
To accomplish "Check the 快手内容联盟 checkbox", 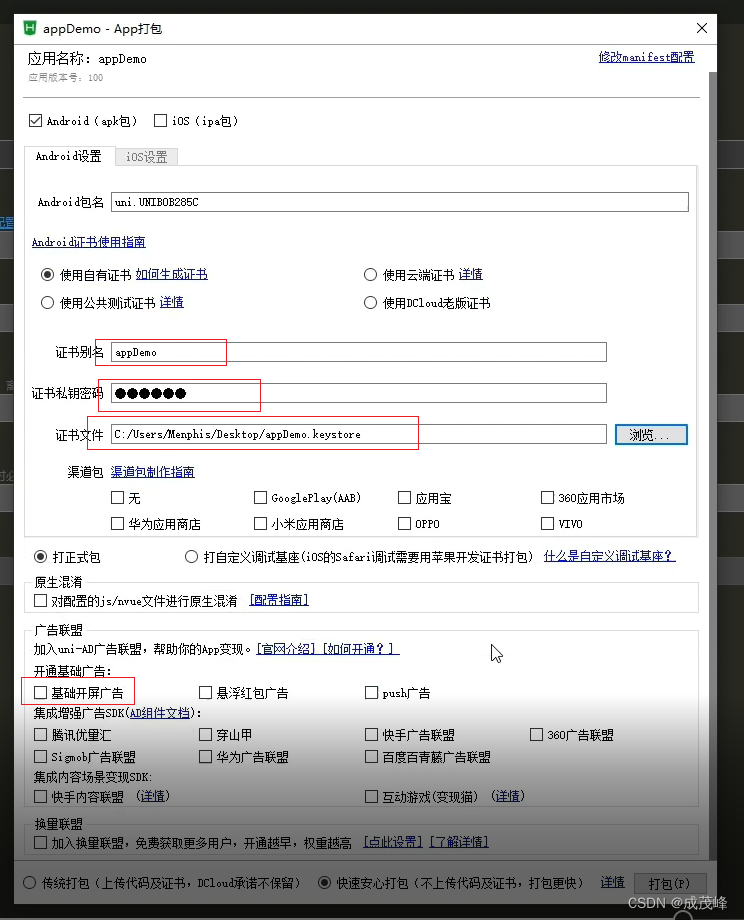I will (x=40, y=797).
